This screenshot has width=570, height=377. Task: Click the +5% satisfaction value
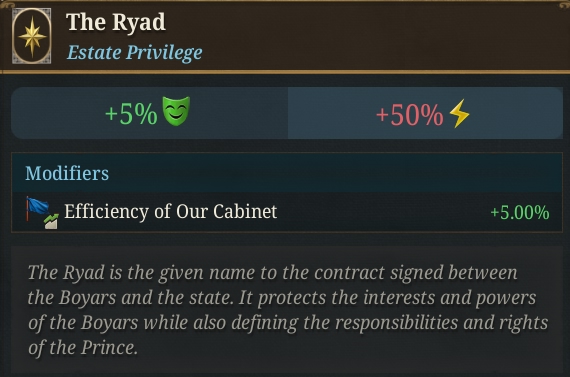131,114
